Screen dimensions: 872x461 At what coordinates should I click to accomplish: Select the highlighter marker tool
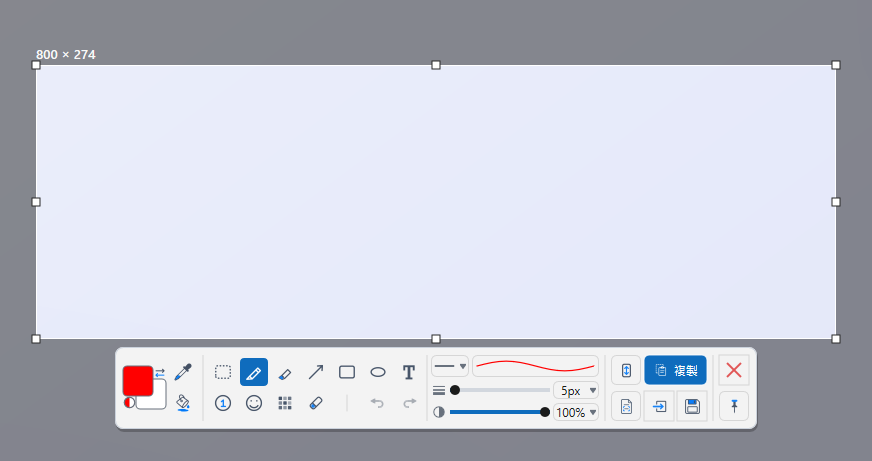[285, 373]
